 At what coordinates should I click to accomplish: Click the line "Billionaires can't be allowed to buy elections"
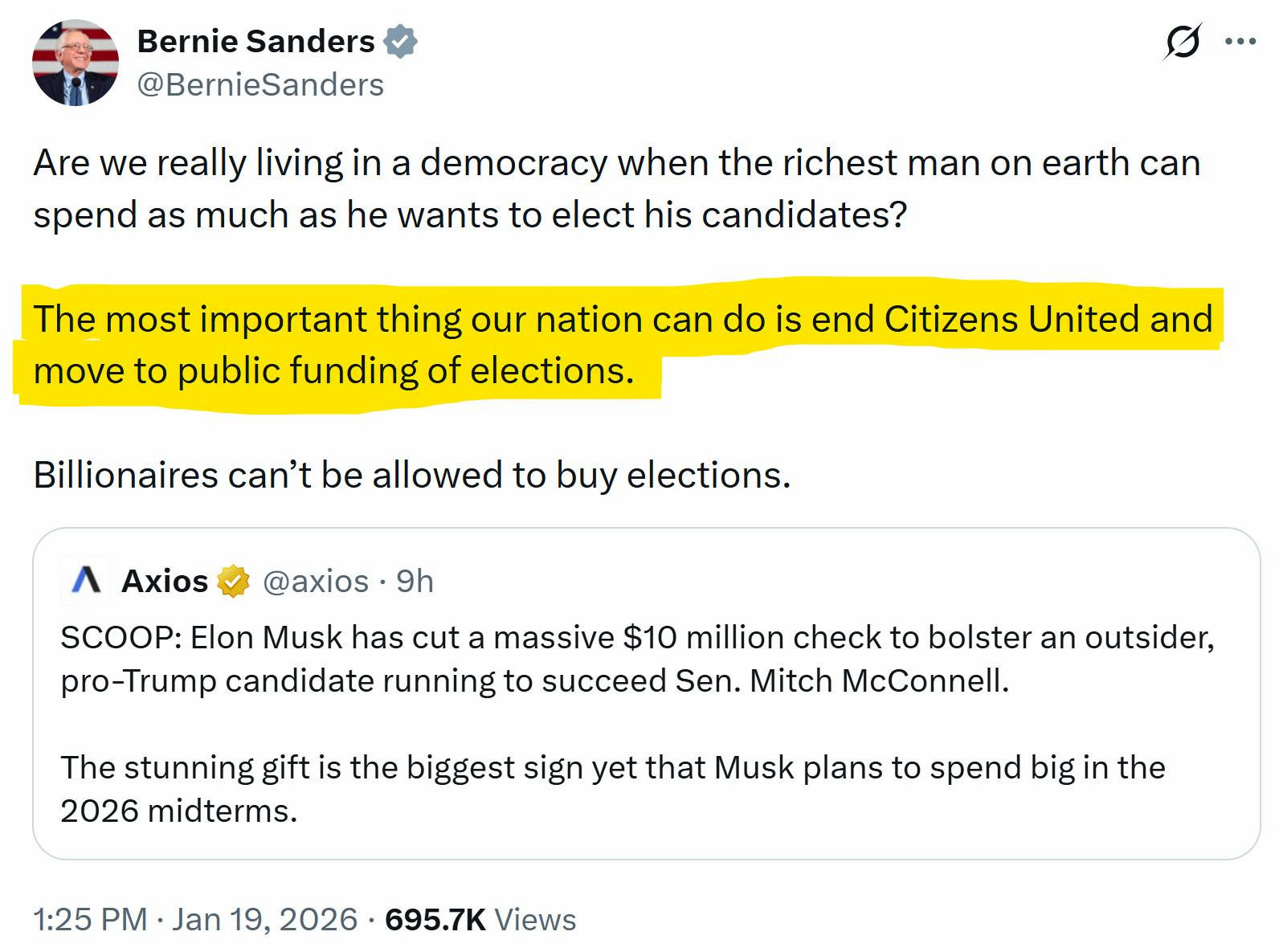pyautogui.click(x=411, y=475)
